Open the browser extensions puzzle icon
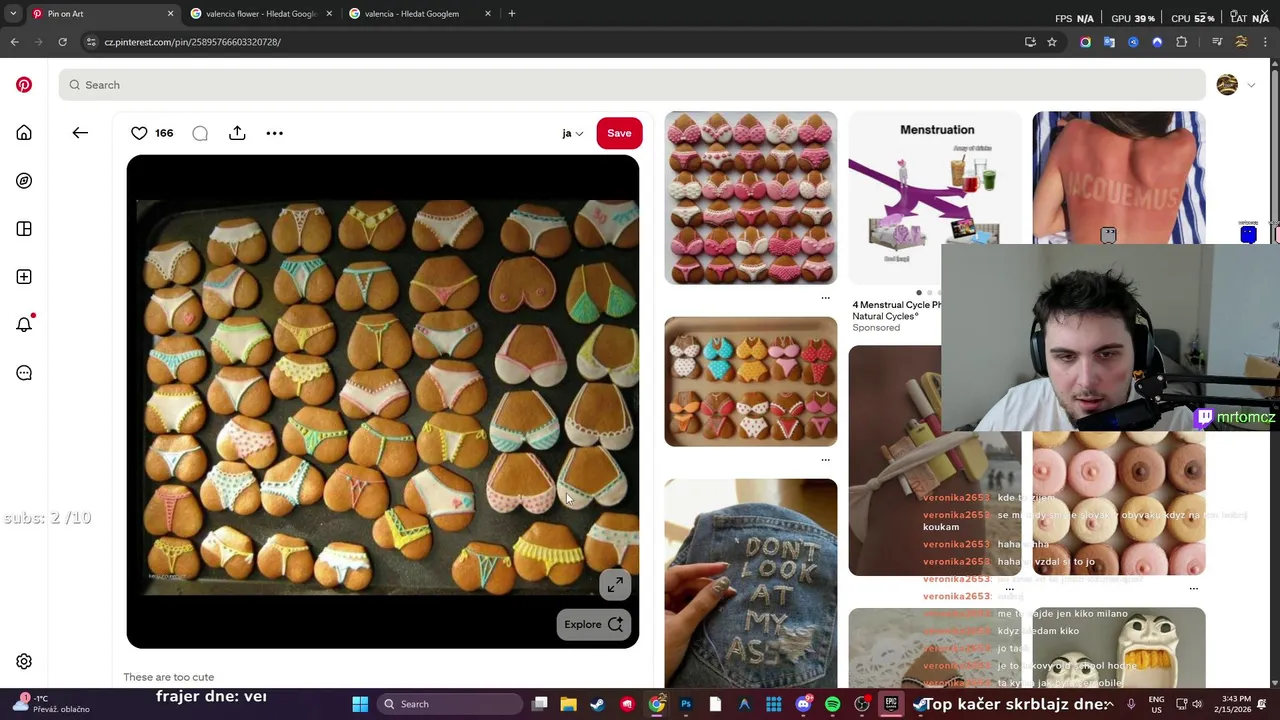The image size is (1280, 720). click(x=1181, y=42)
